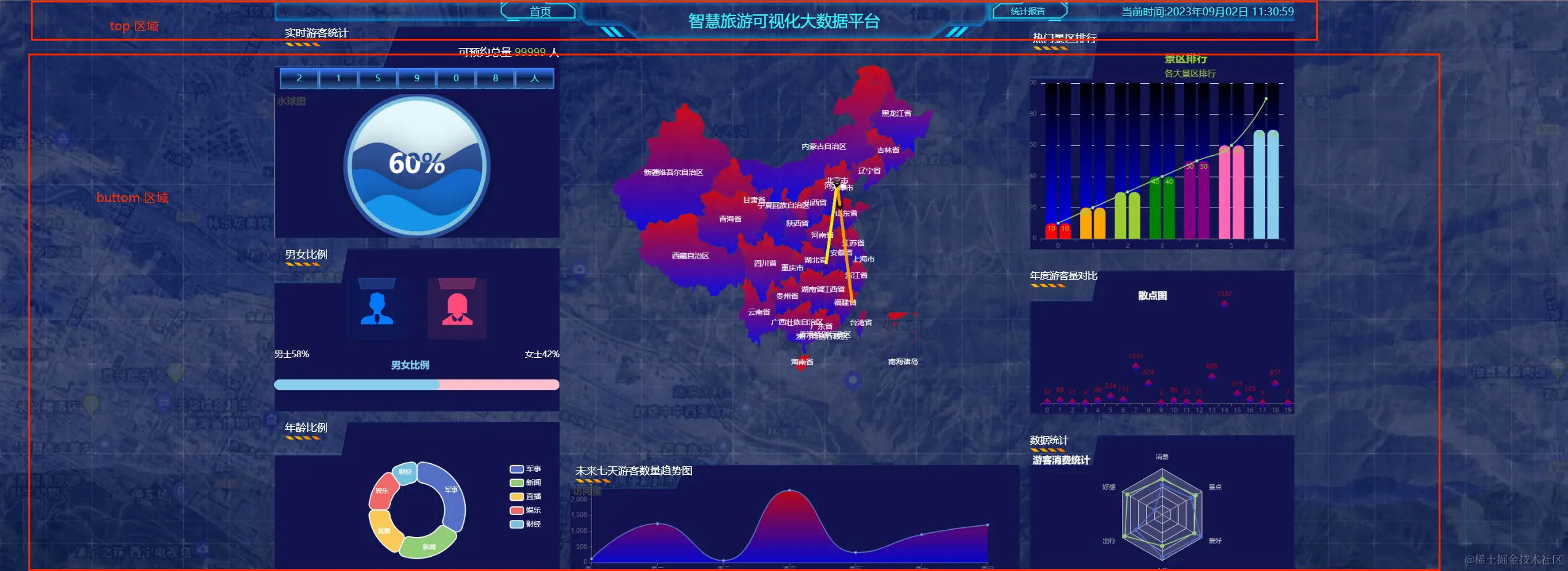Select 四川省 on the map
This screenshot has width=1568, height=571.
pos(765,263)
